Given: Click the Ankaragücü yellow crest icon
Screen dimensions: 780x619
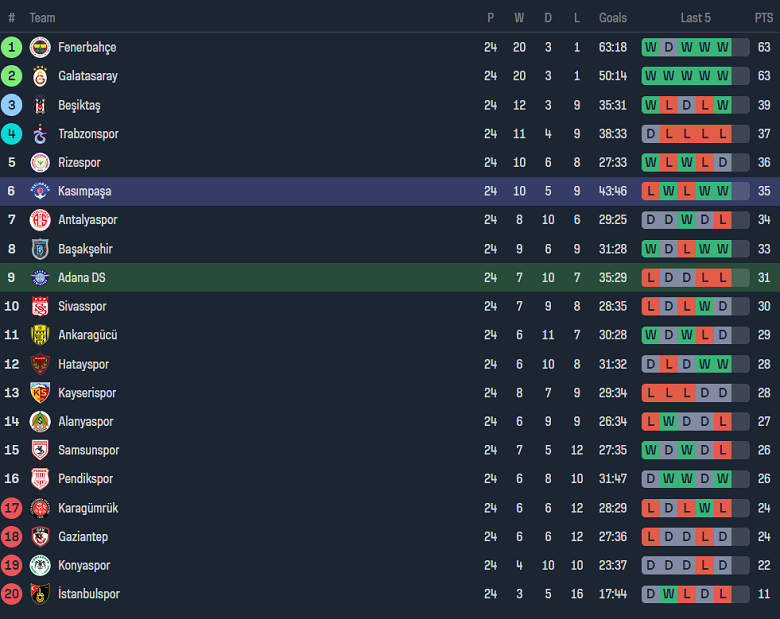Looking at the screenshot, I should [40, 335].
